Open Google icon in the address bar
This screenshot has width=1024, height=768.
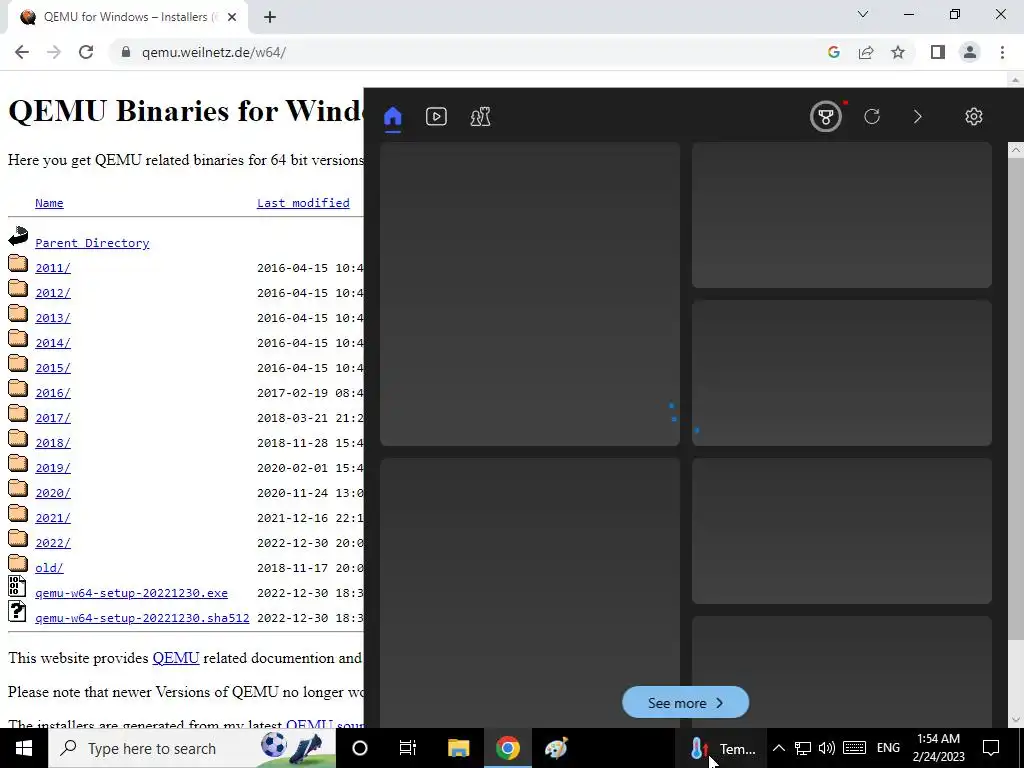tap(833, 52)
